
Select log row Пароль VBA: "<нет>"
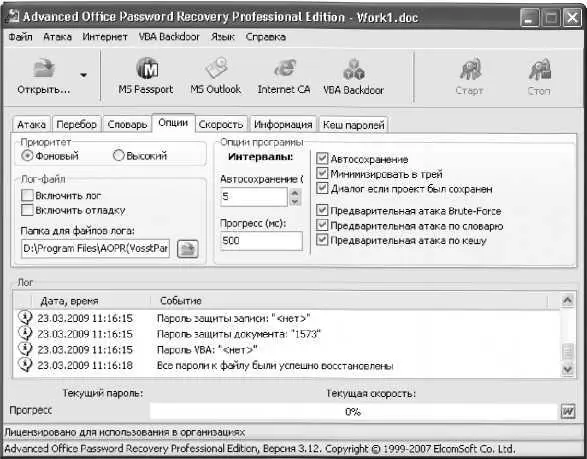pos(287,349)
